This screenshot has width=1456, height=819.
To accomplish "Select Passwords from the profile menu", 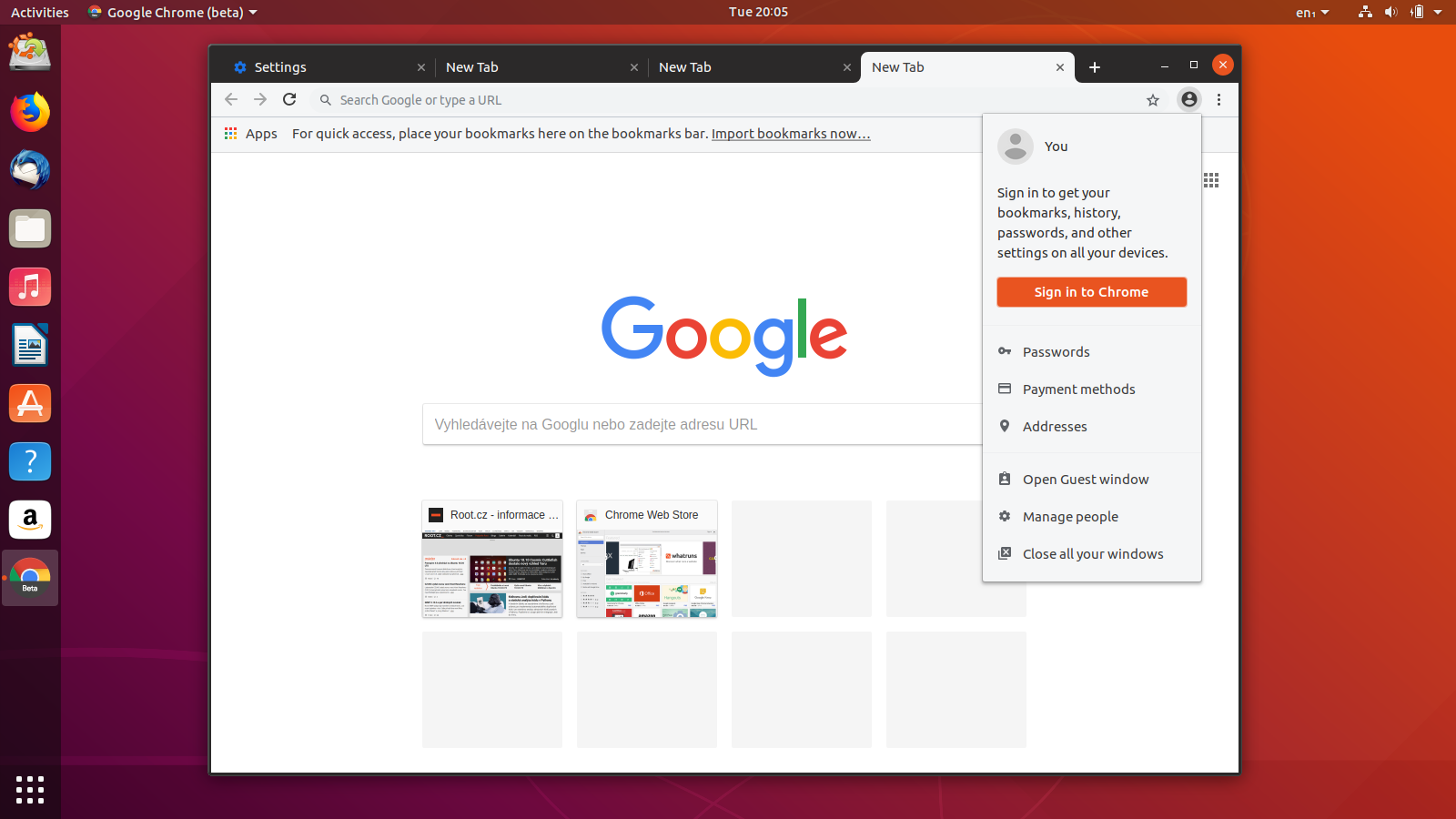I will click(1056, 351).
